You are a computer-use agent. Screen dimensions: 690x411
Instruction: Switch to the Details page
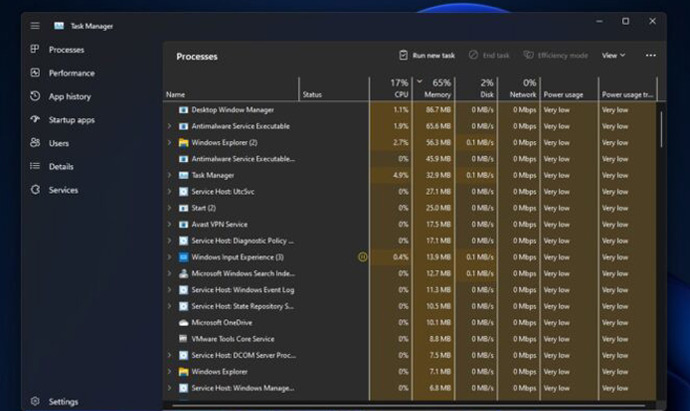[61, 166]
